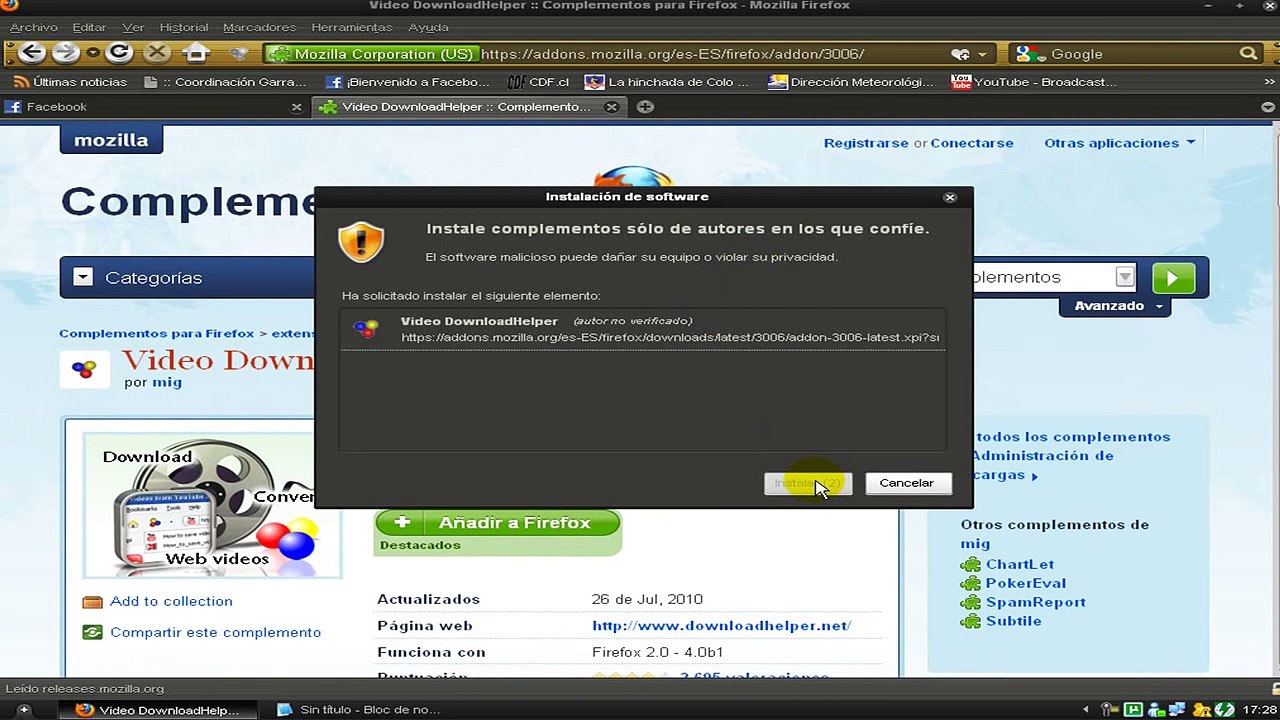
Task: Click Cancelar in the install dialog
Action: click(x=907, y=483)
